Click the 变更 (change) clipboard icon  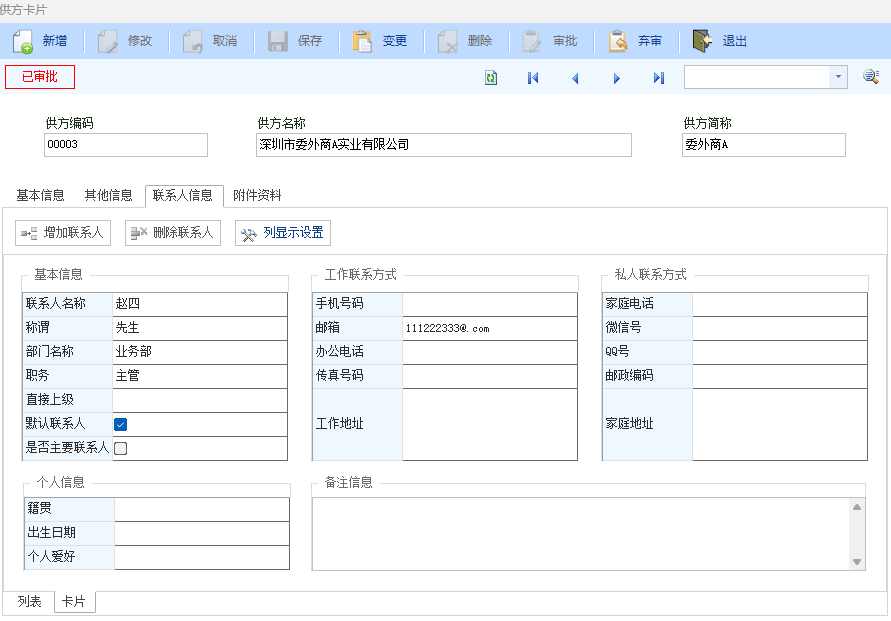362,41
